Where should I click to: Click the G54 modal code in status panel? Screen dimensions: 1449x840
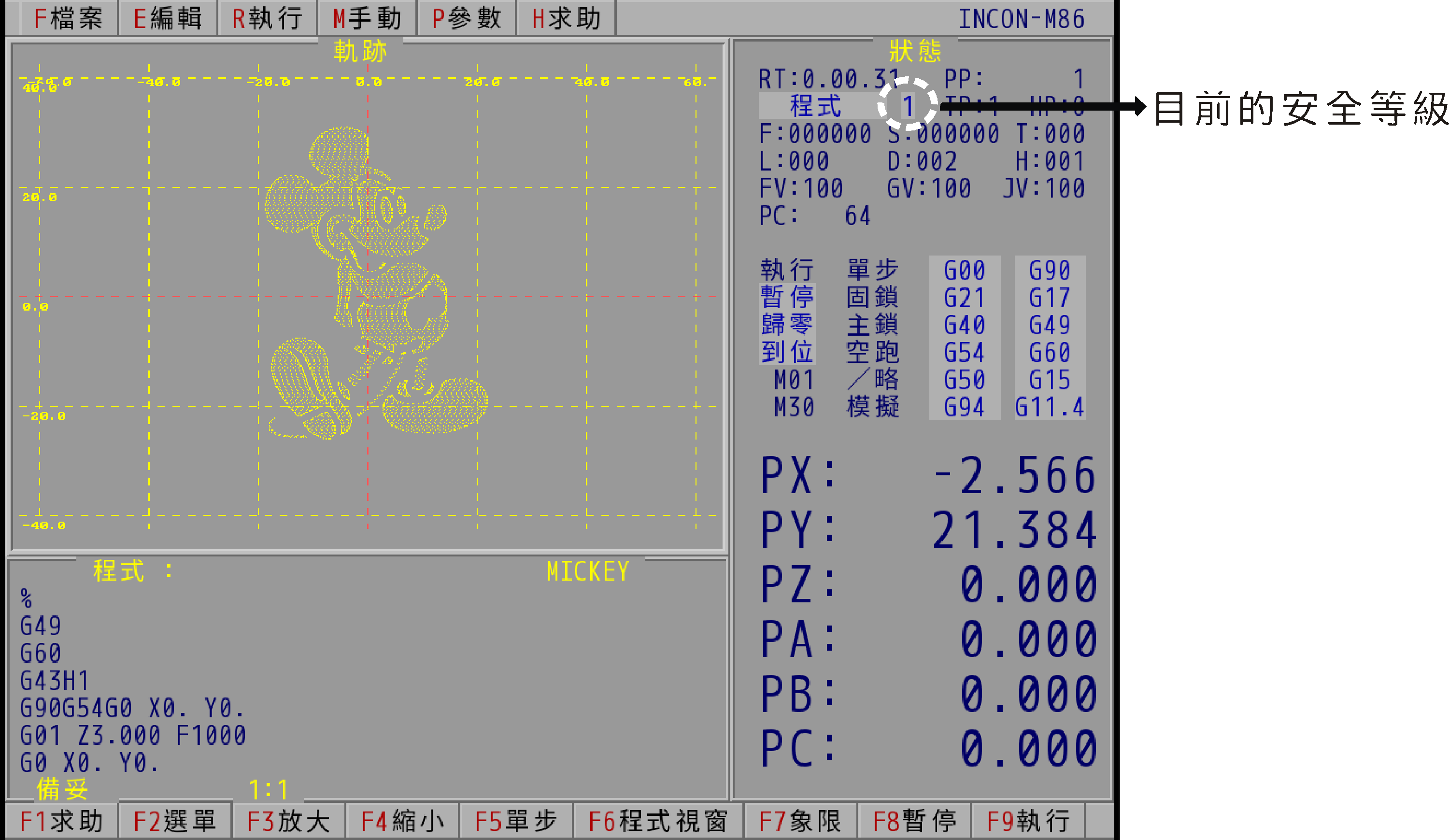(964, 353)
